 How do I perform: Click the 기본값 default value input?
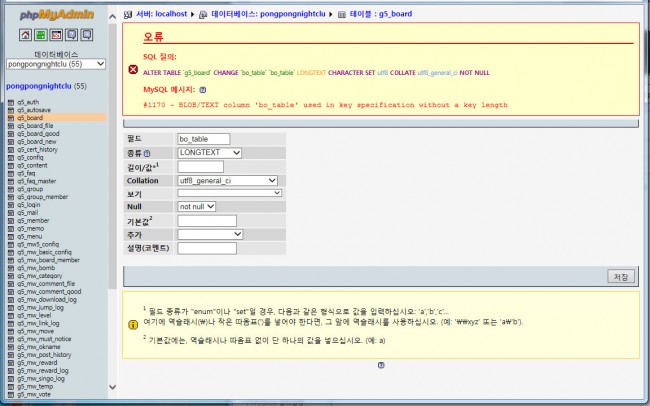[x=207, y=221]
